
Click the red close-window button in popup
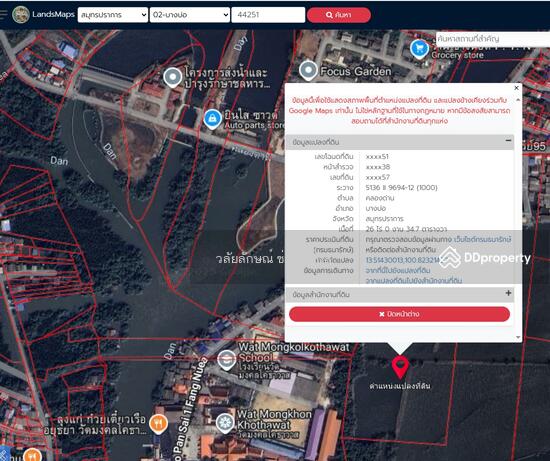coord(399,314)
